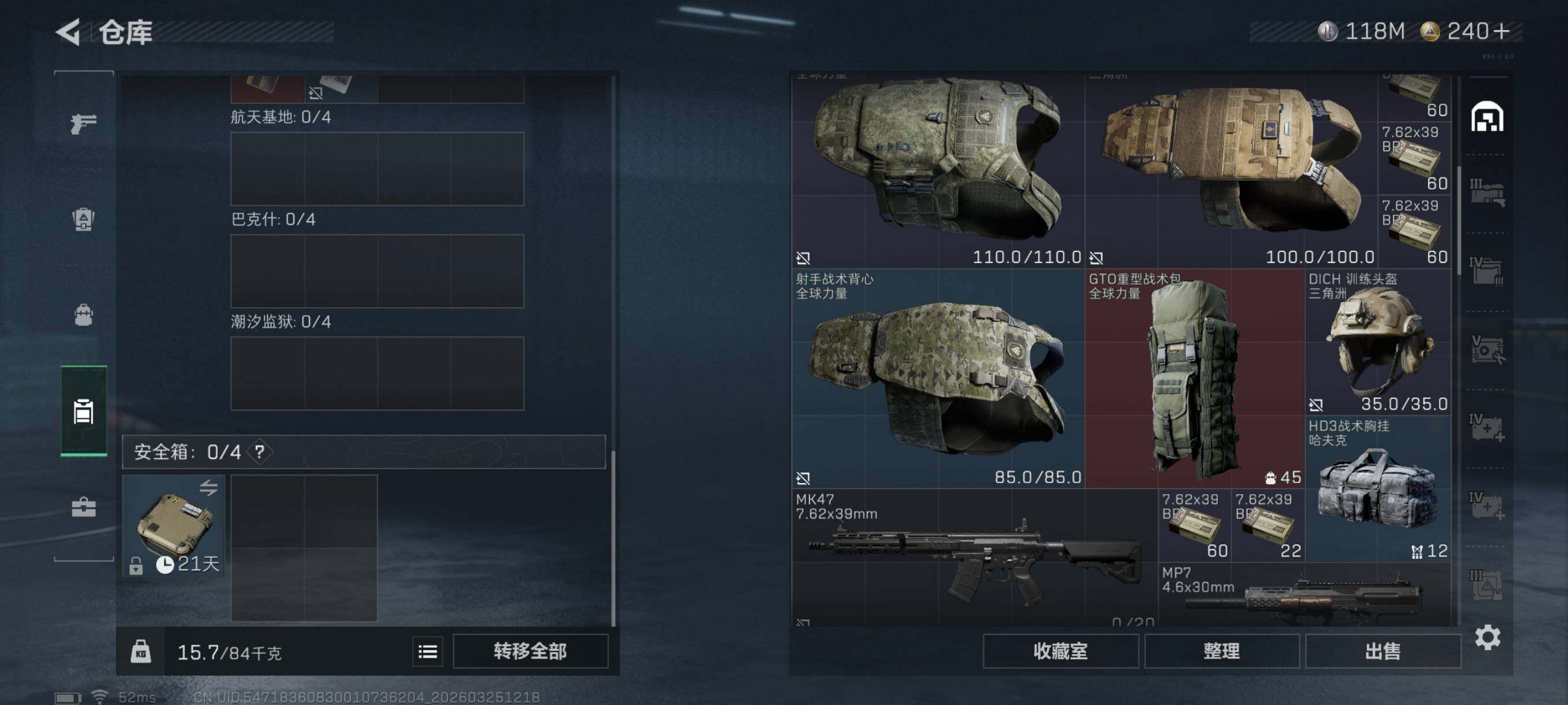Open the main stash house icon
The width and height of the screenshot is (1568, 705).
[1487, 117]
